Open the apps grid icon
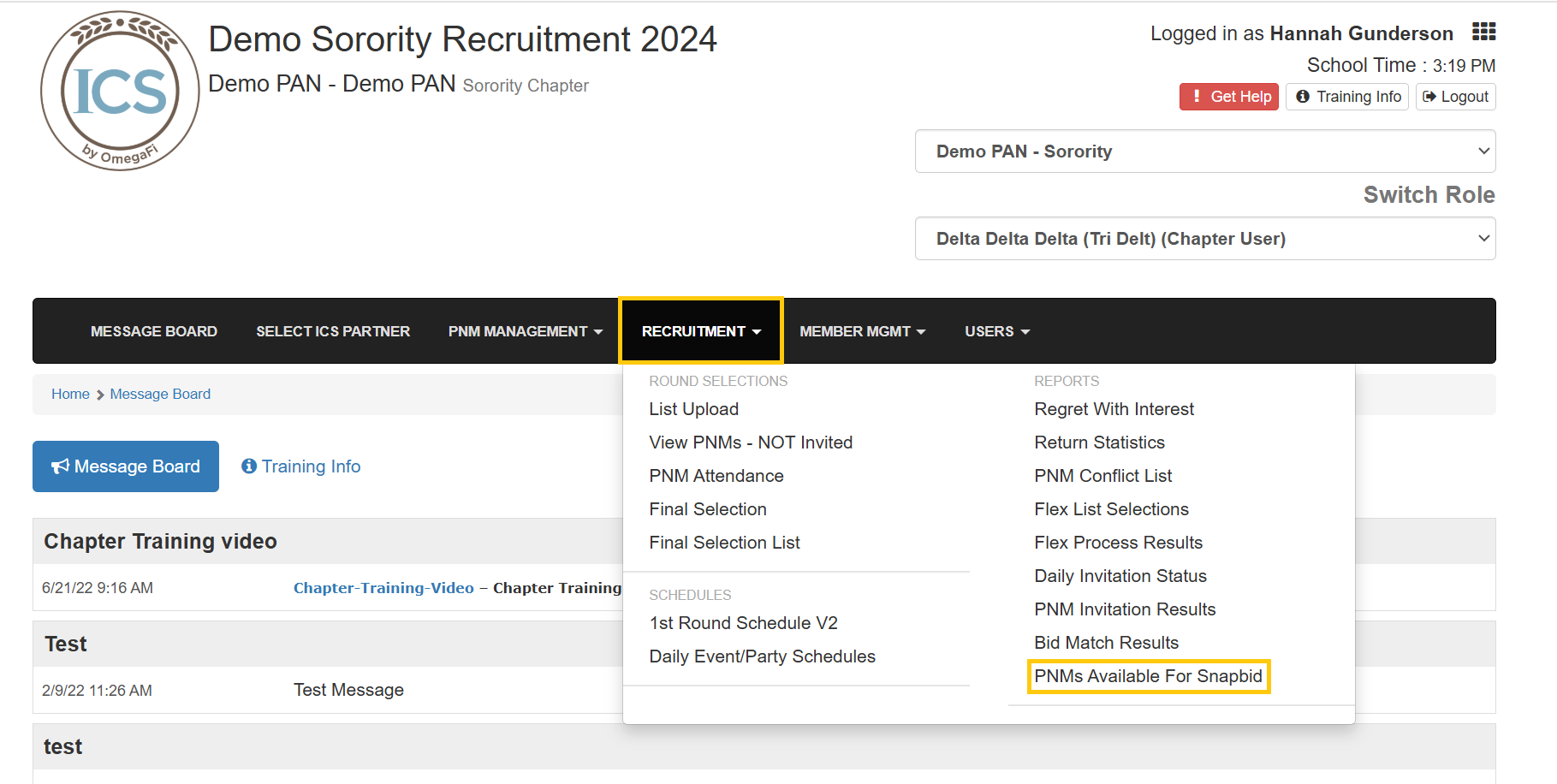1557x784 pixels. point(1483,32)
